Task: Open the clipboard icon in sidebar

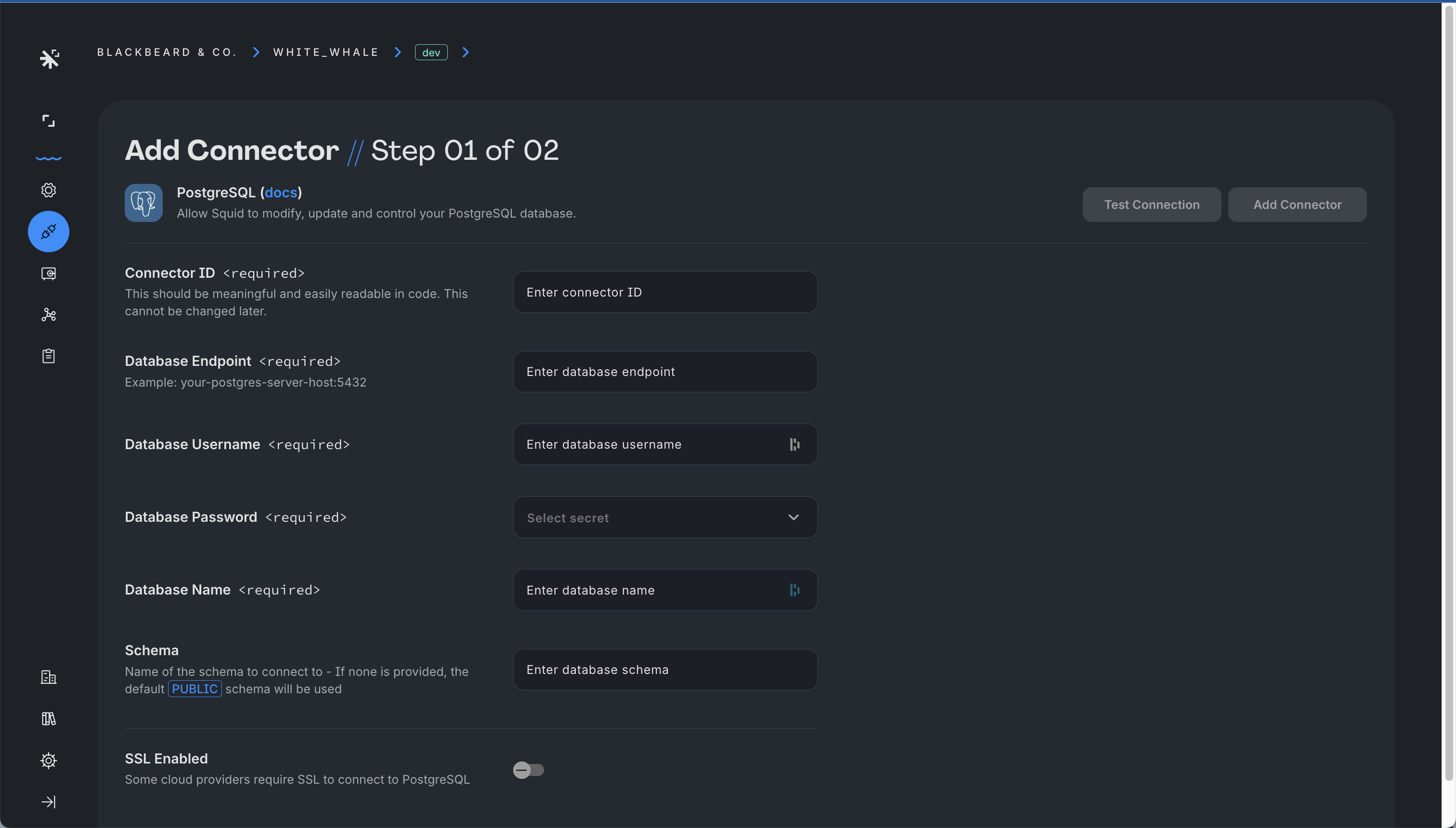Action: click(x=48, y=356)
